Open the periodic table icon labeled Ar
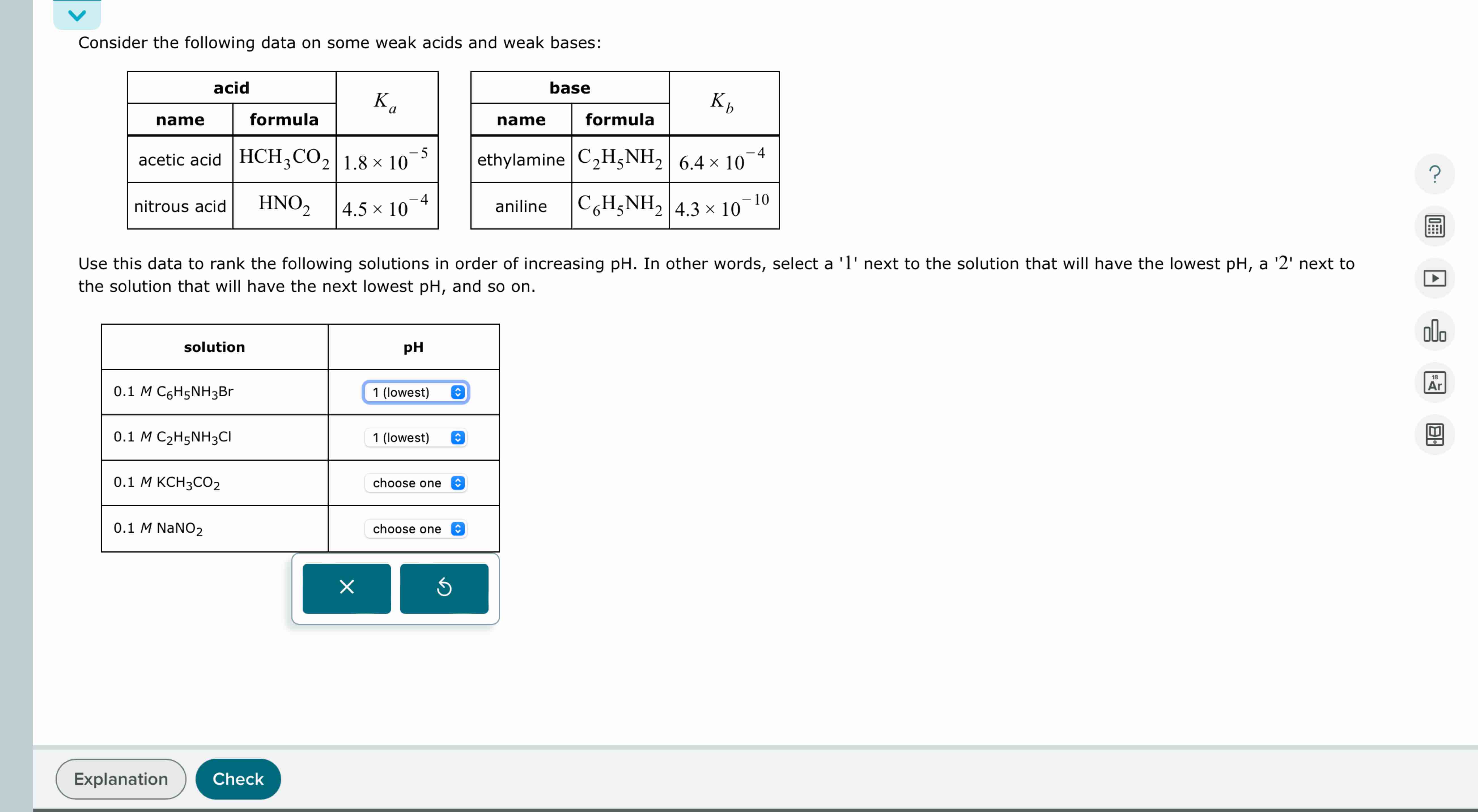Viewport: 1478px width, 812px height. coord(1434,382)
